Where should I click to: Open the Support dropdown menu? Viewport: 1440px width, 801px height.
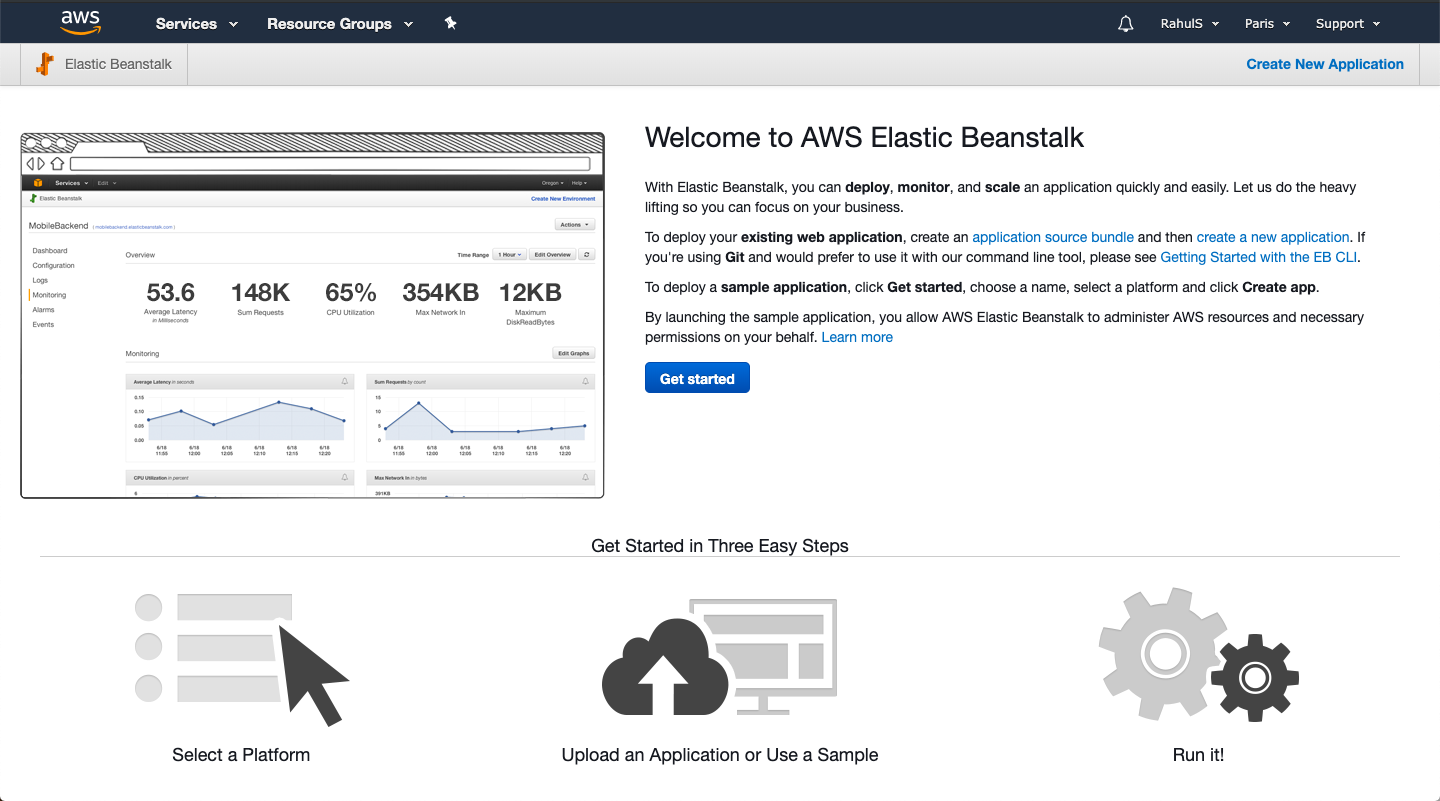[1347, 24]
